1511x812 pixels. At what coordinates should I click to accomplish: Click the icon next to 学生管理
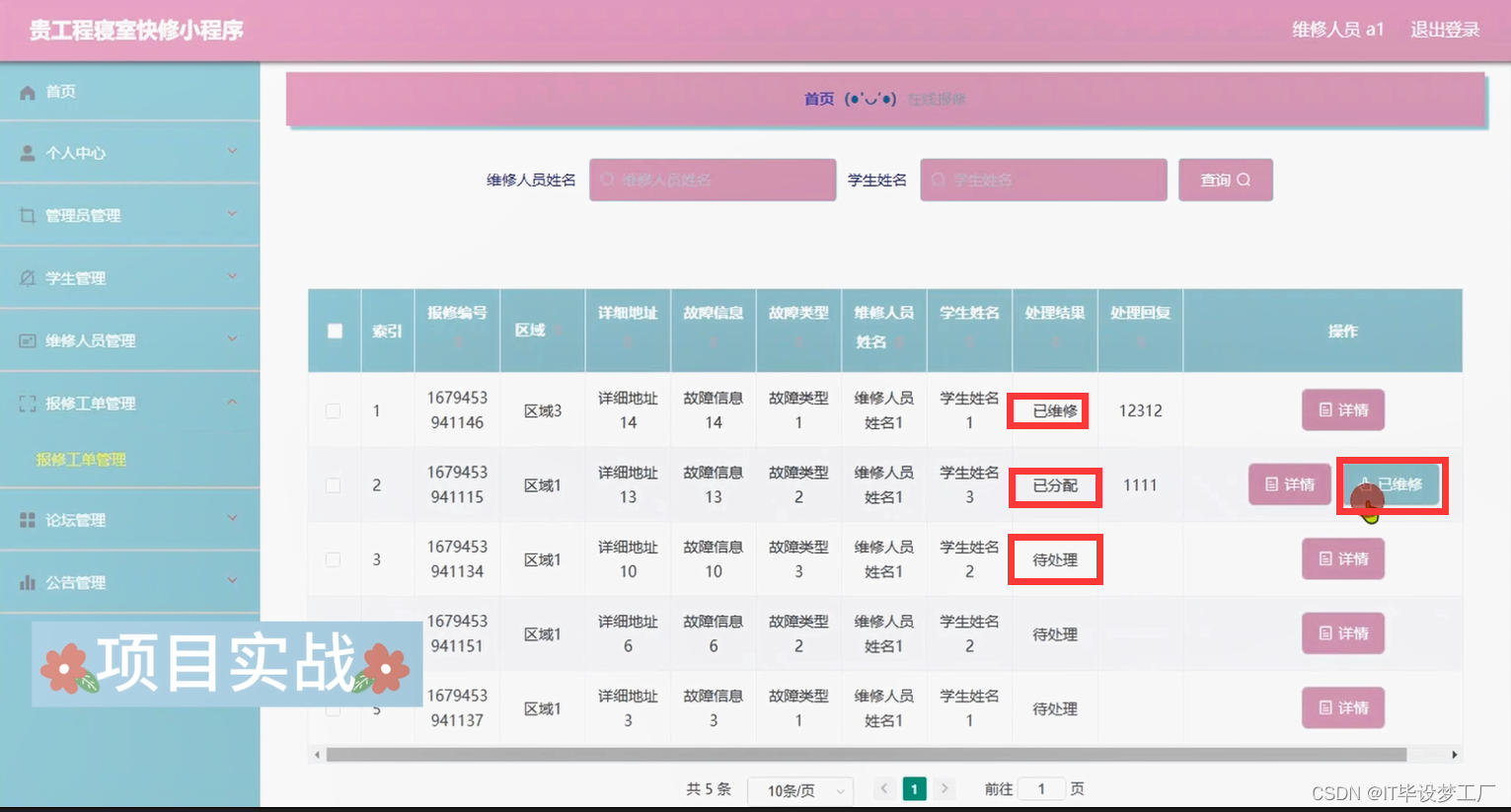28,278
